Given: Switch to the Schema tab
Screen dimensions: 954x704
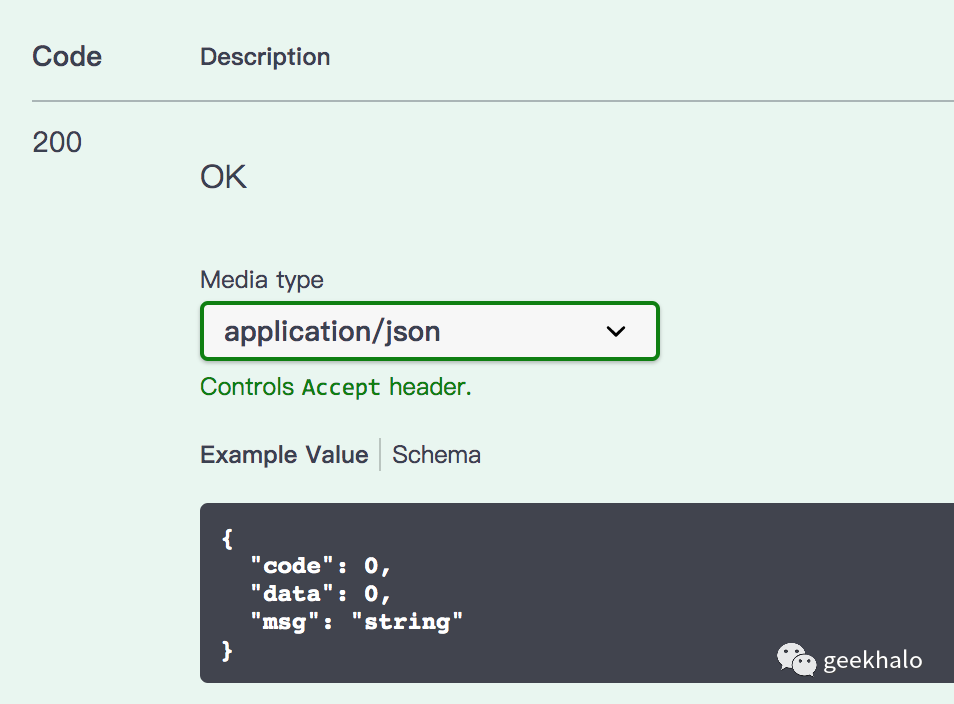Looking at the screenshot, I should 436,455.
